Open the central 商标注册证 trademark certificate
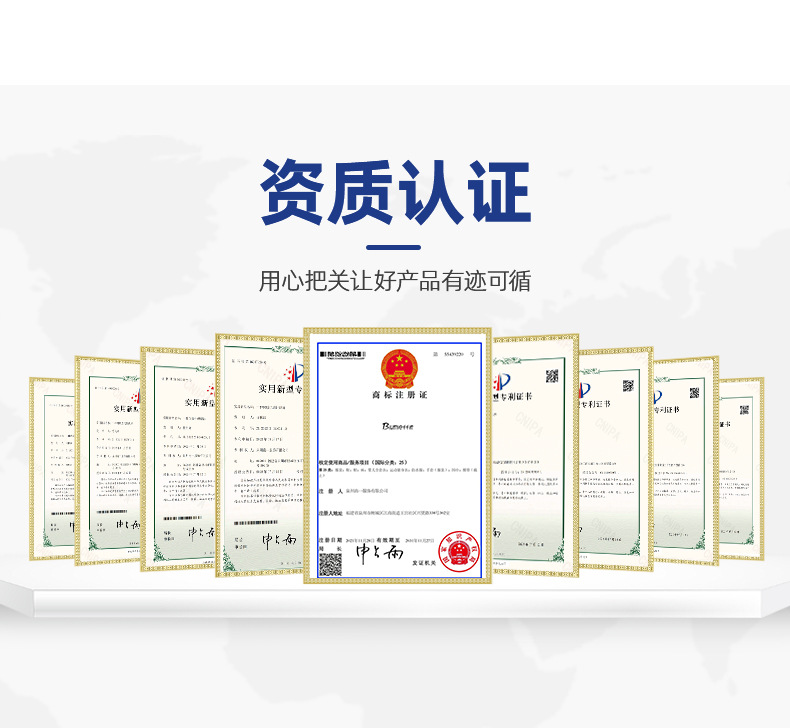Screen dimensions: 790x728 [398, 456]
